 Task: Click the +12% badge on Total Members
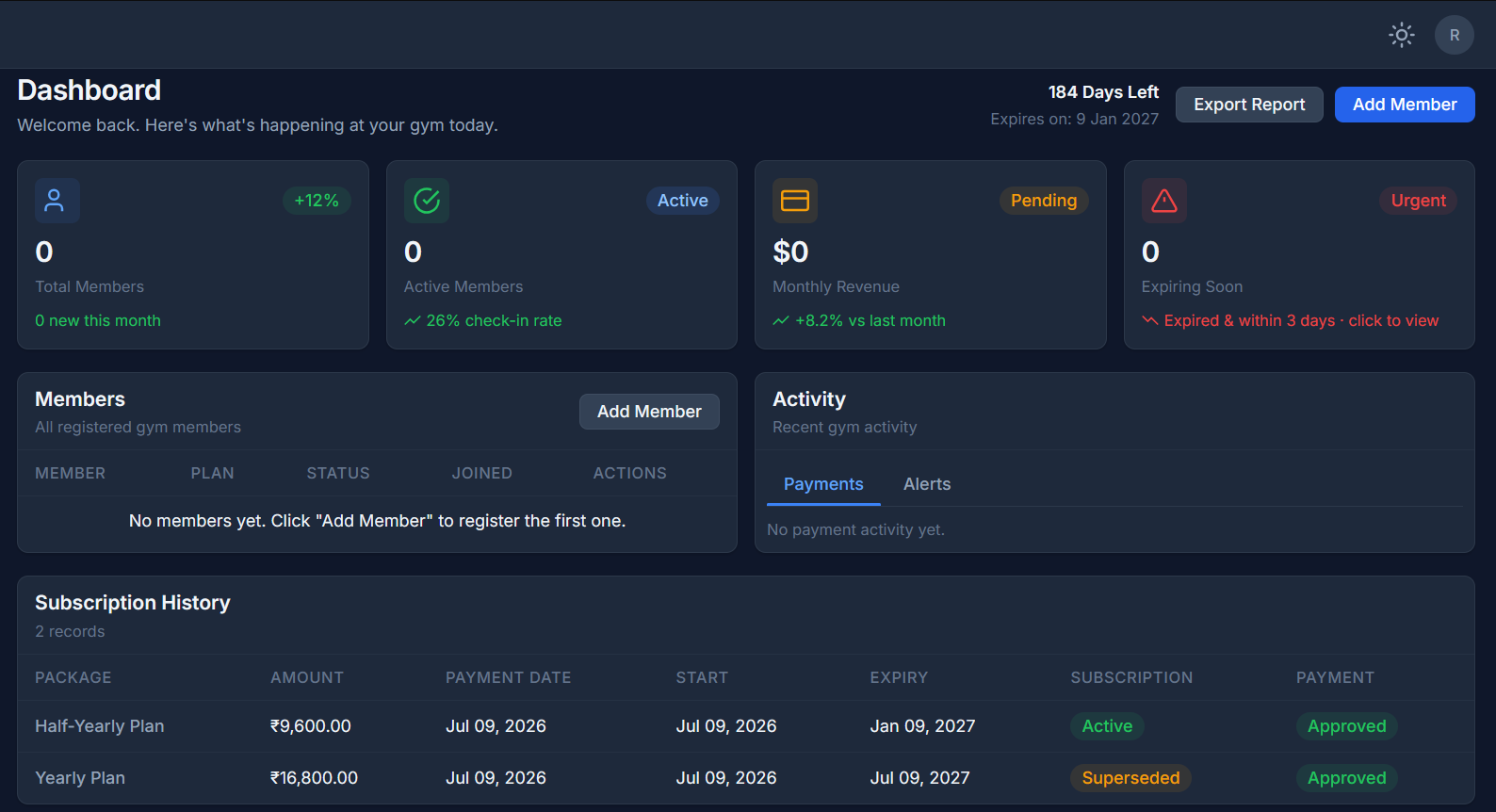click(317, 201)
